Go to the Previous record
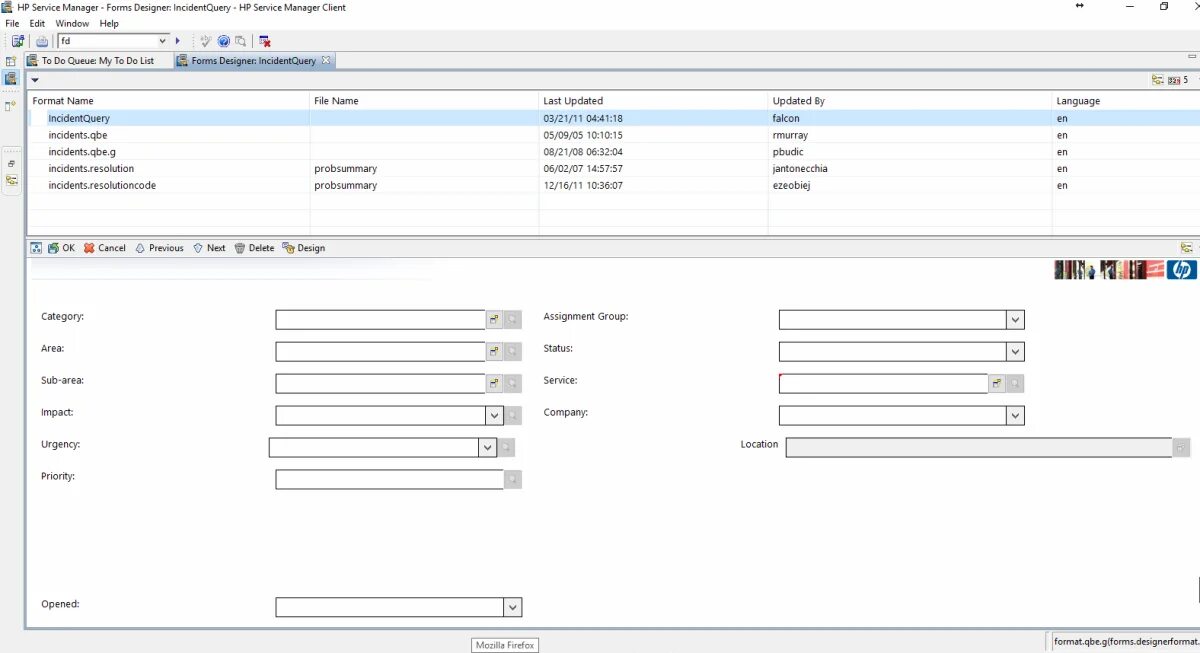The width and height of the screenshot is (1200, 653). click(159, 248)
